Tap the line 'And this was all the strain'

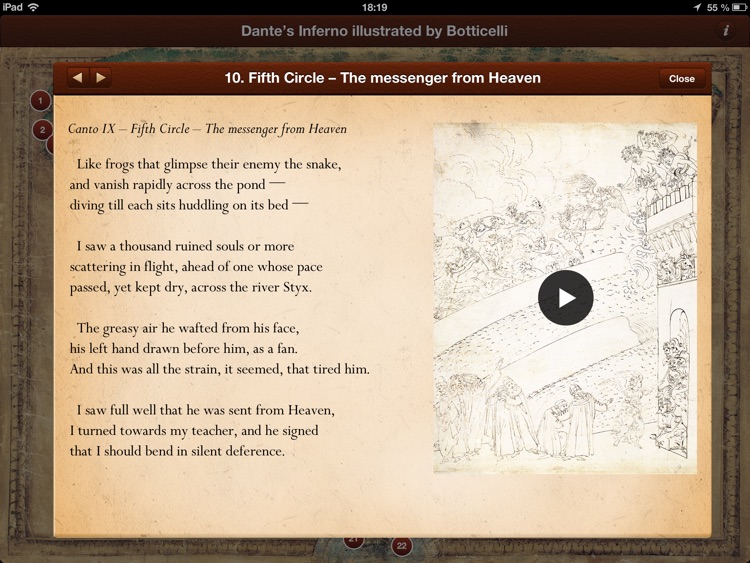[x=220, y=369]
